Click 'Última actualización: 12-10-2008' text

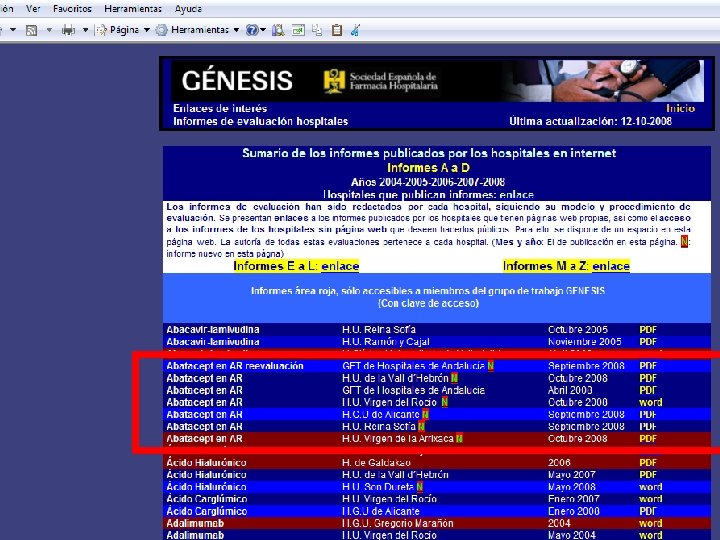[591, 121]
